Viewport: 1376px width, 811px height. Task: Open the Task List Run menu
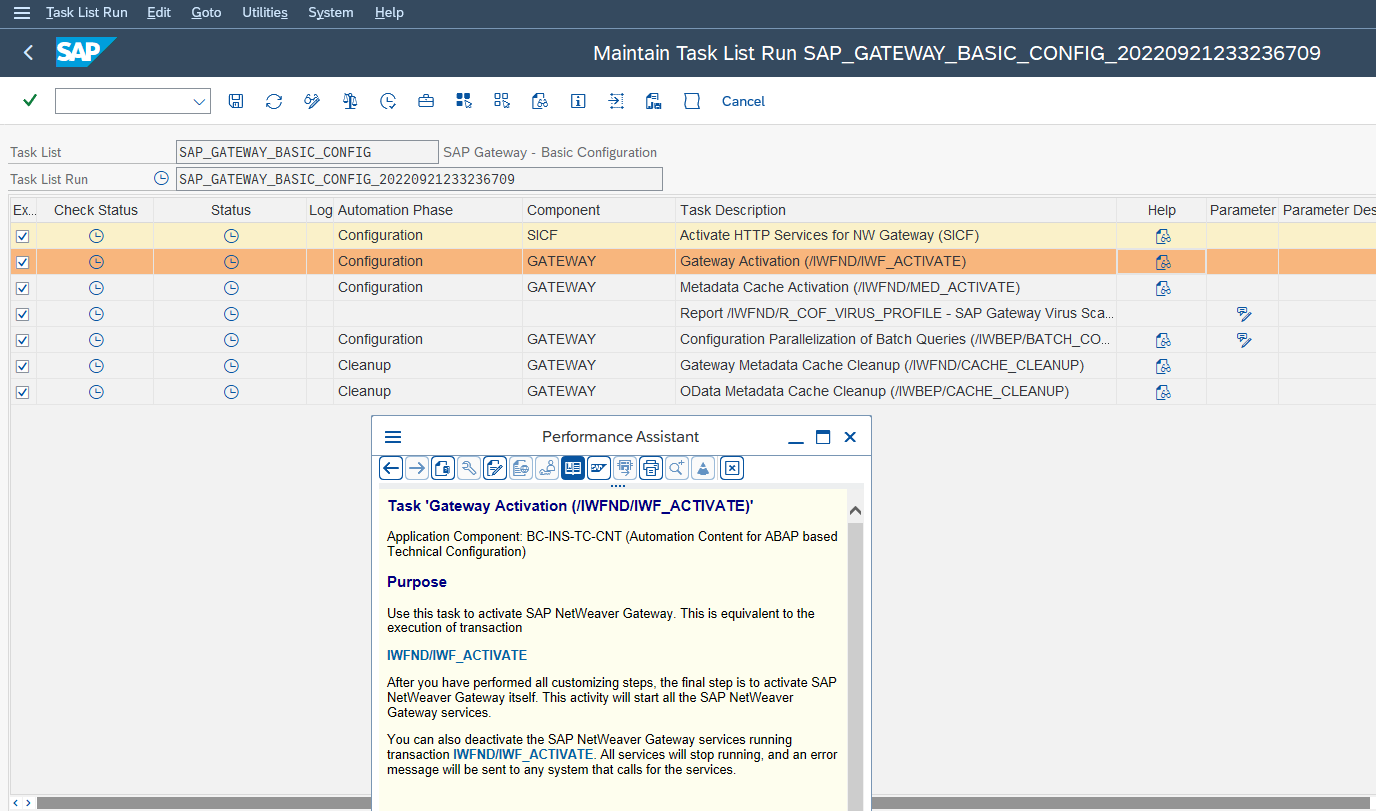pyautogui.click(x=87, y=13)
